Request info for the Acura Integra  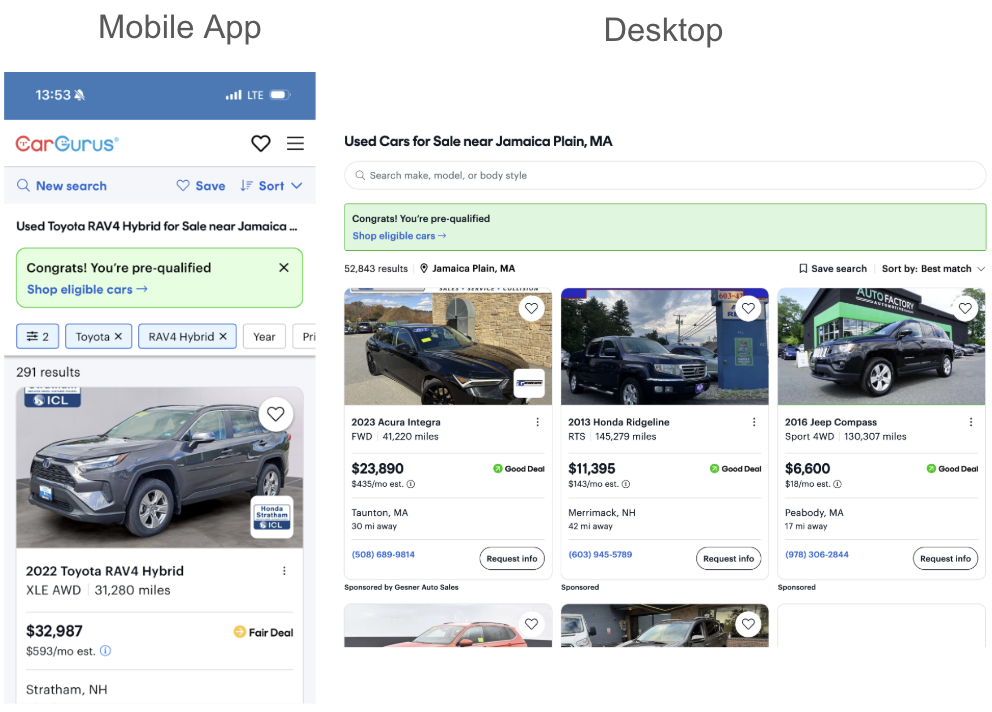[512, 558]
